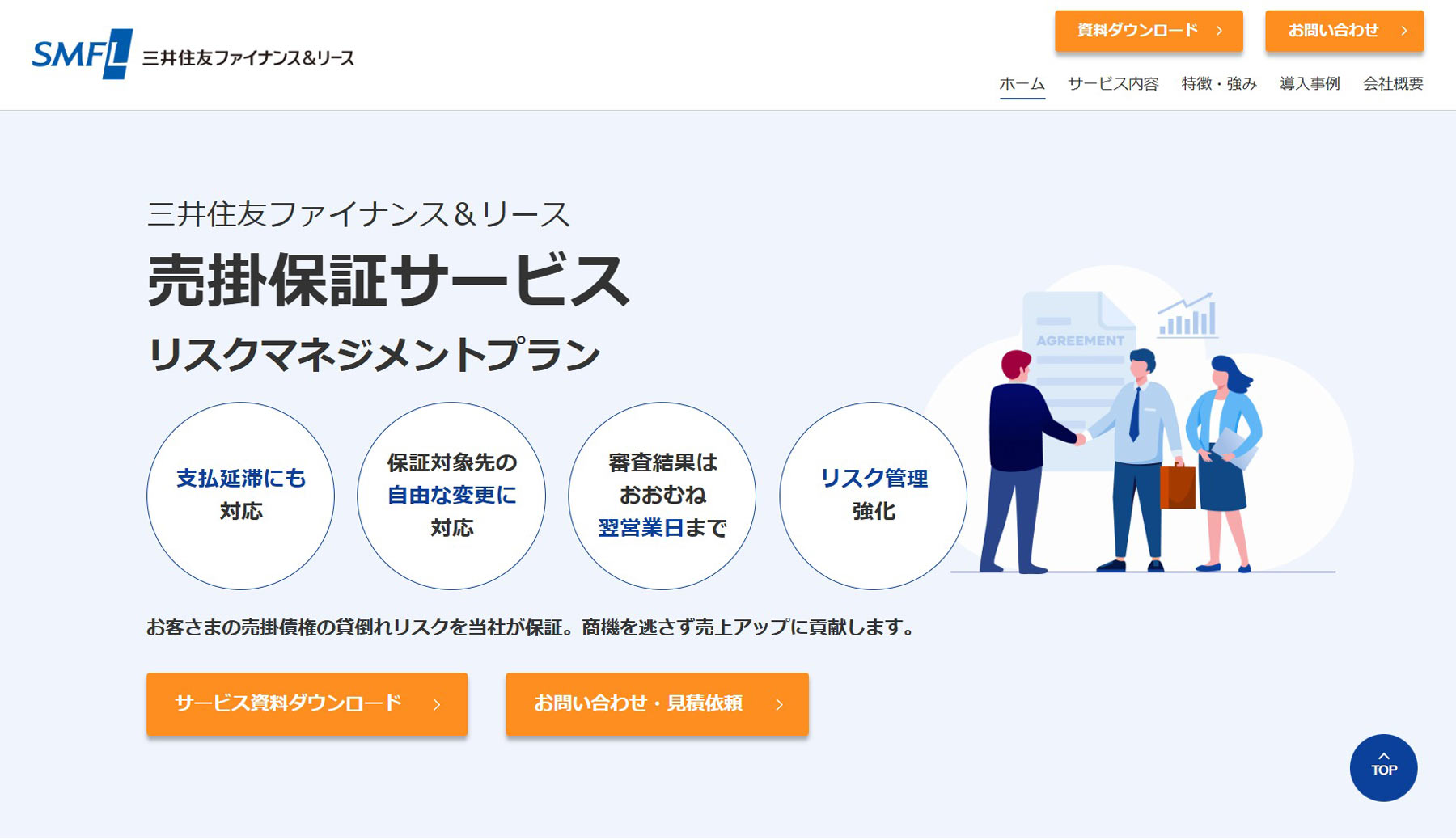Open the 会社概要 menu item
The image size is (1456, 840).
(1393, 83)
